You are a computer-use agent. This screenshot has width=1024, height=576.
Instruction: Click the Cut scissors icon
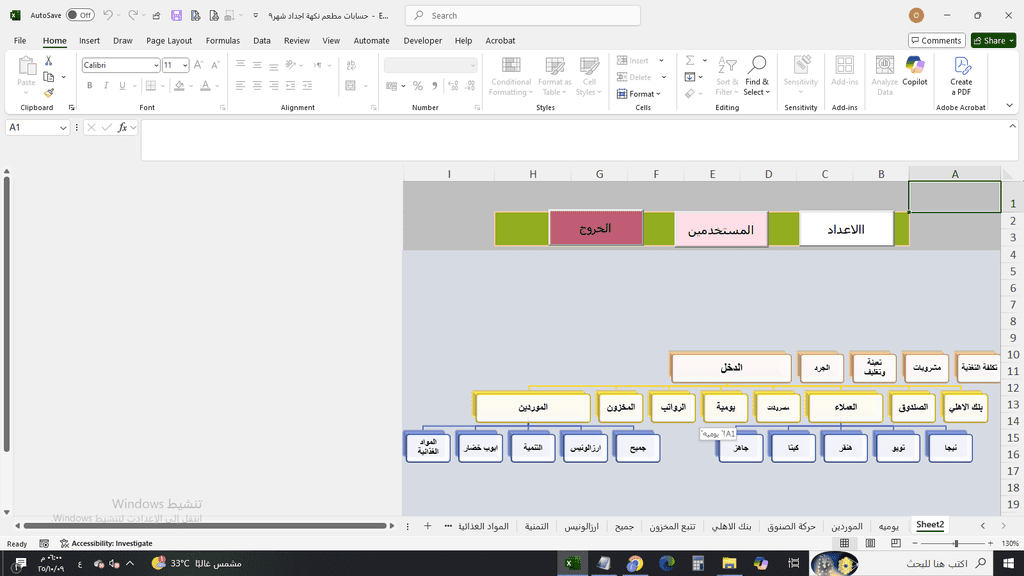click(x=48, y=61)
